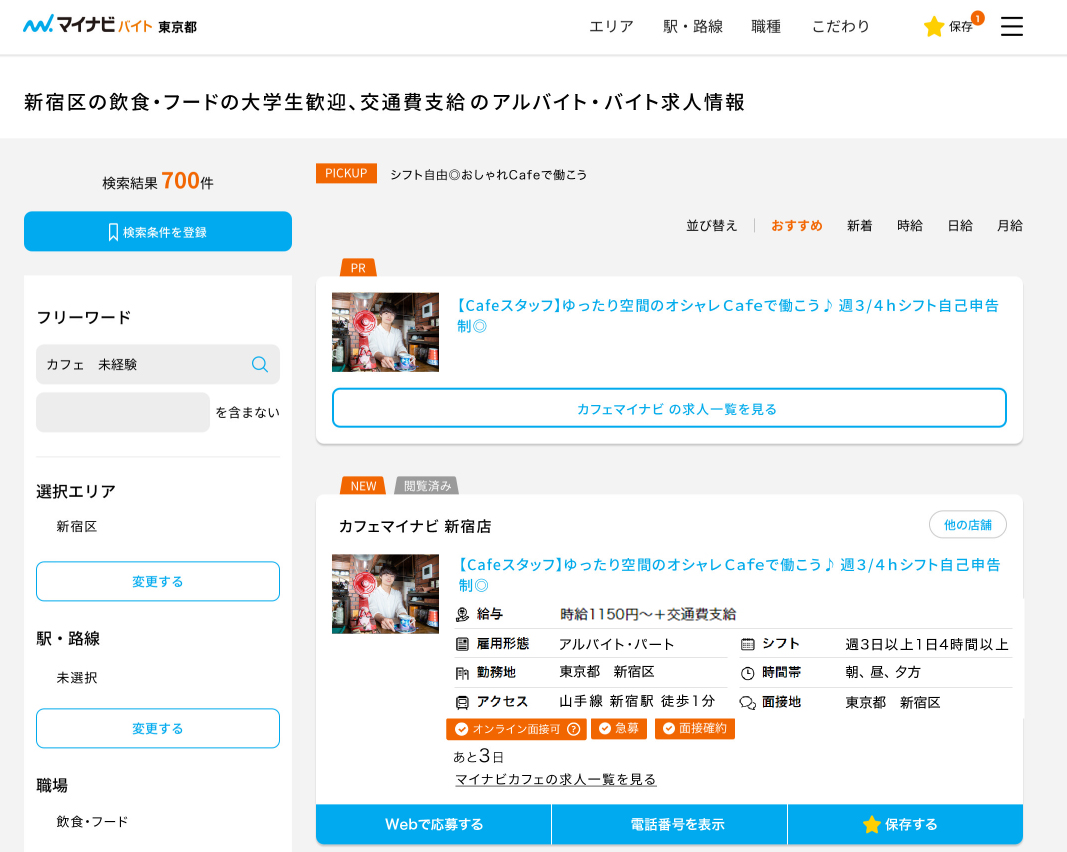Open 職種 in top navigation
1067x852 pixels.
coord(766,27)
